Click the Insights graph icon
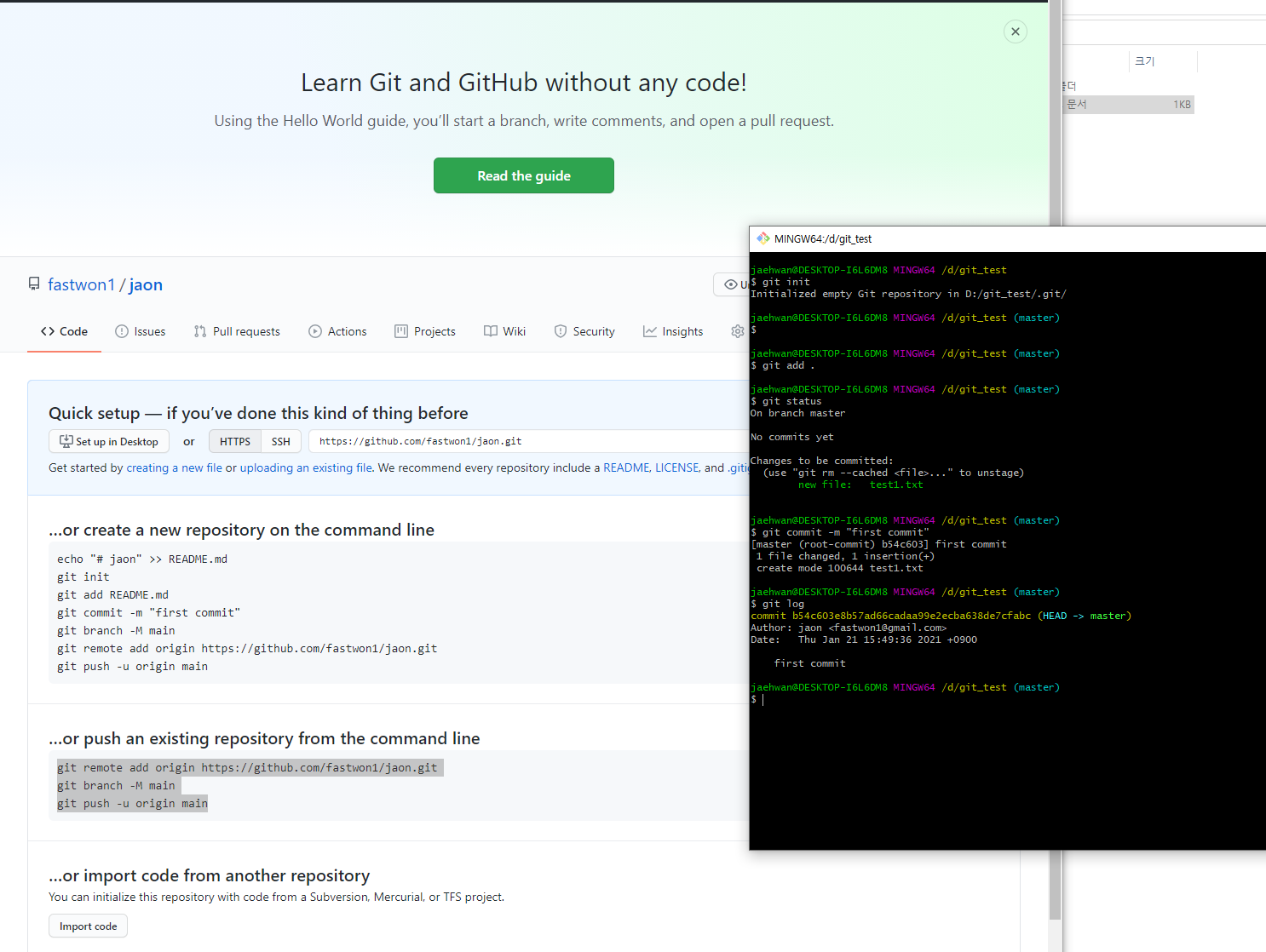 650,331
